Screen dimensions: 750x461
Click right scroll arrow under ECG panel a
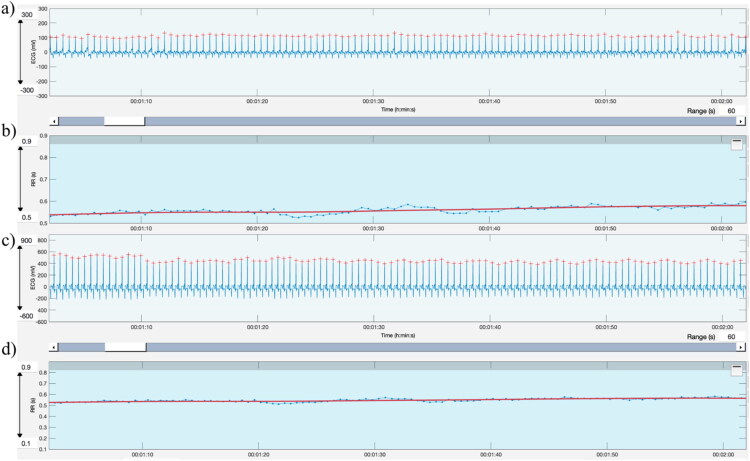[740, 121]
